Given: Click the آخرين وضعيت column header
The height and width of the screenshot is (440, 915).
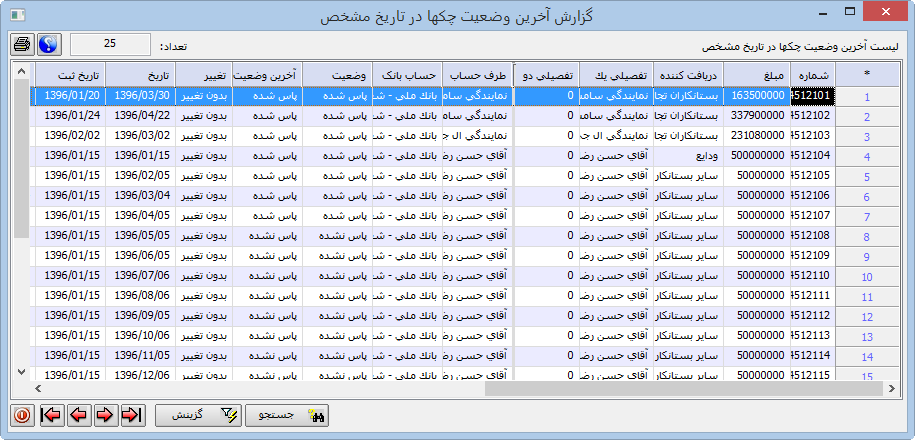Looking at the screenshot, I should [x=267, y=75].
